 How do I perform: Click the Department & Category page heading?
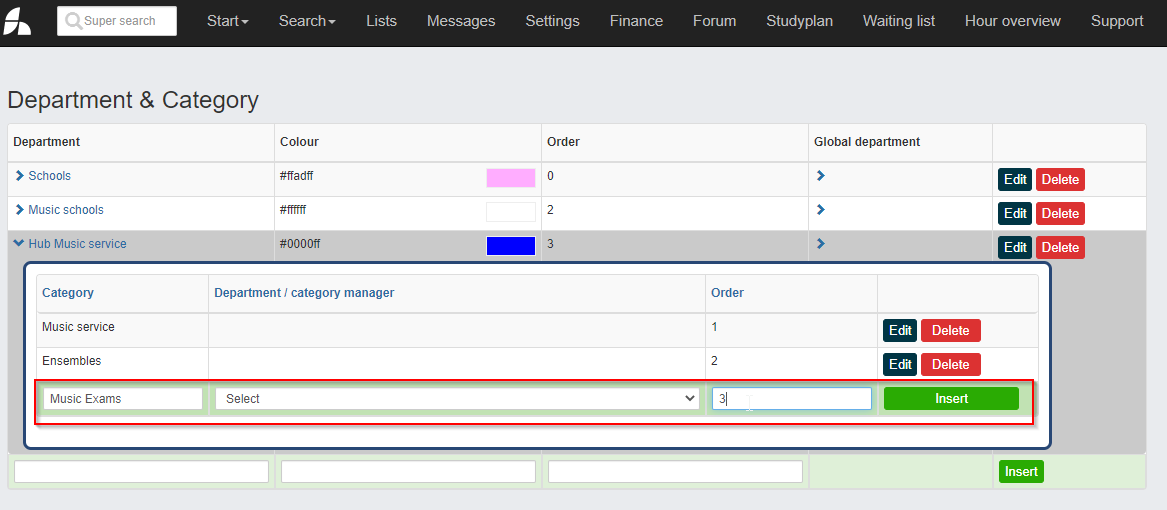point(133,100)
